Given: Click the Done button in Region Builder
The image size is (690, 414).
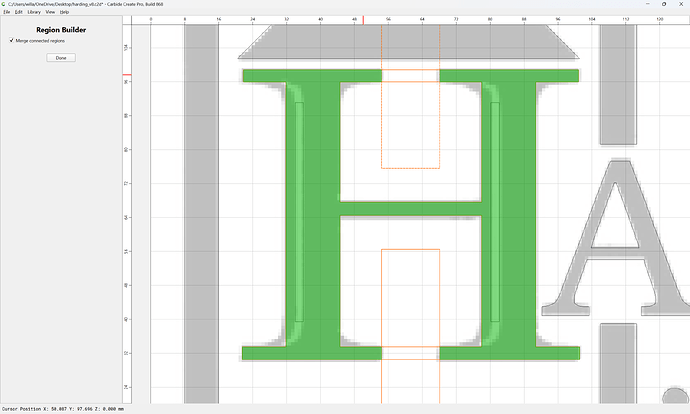Looking at the screenshot, I should coord(61,58).
